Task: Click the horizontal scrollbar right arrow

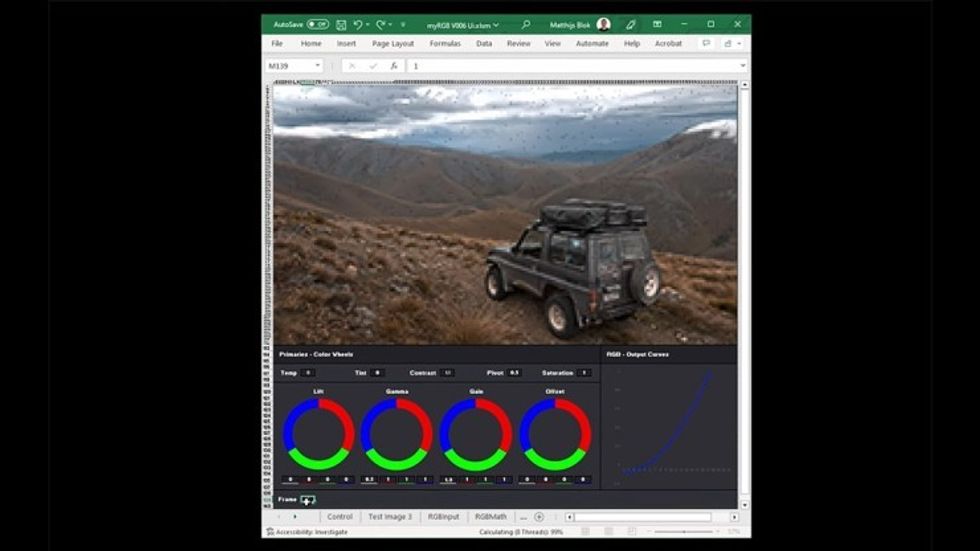Action: [x=734, y=517]
